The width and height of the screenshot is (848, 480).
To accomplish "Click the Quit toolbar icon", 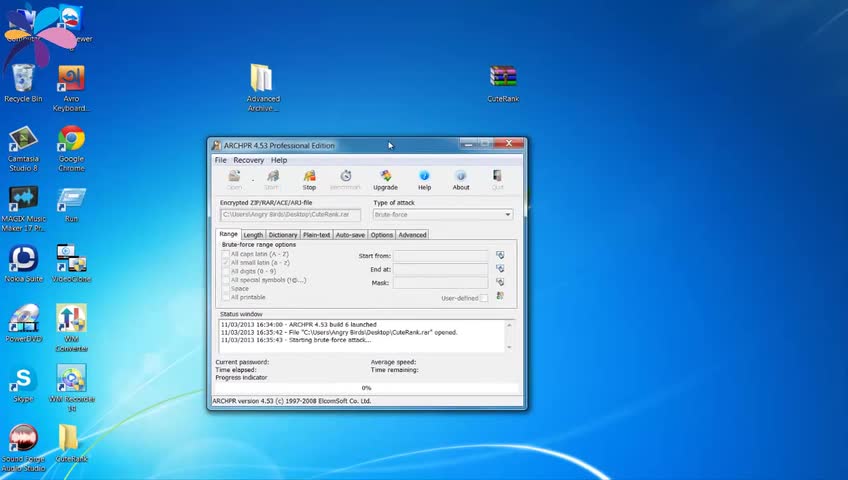I will click(497, 176).
